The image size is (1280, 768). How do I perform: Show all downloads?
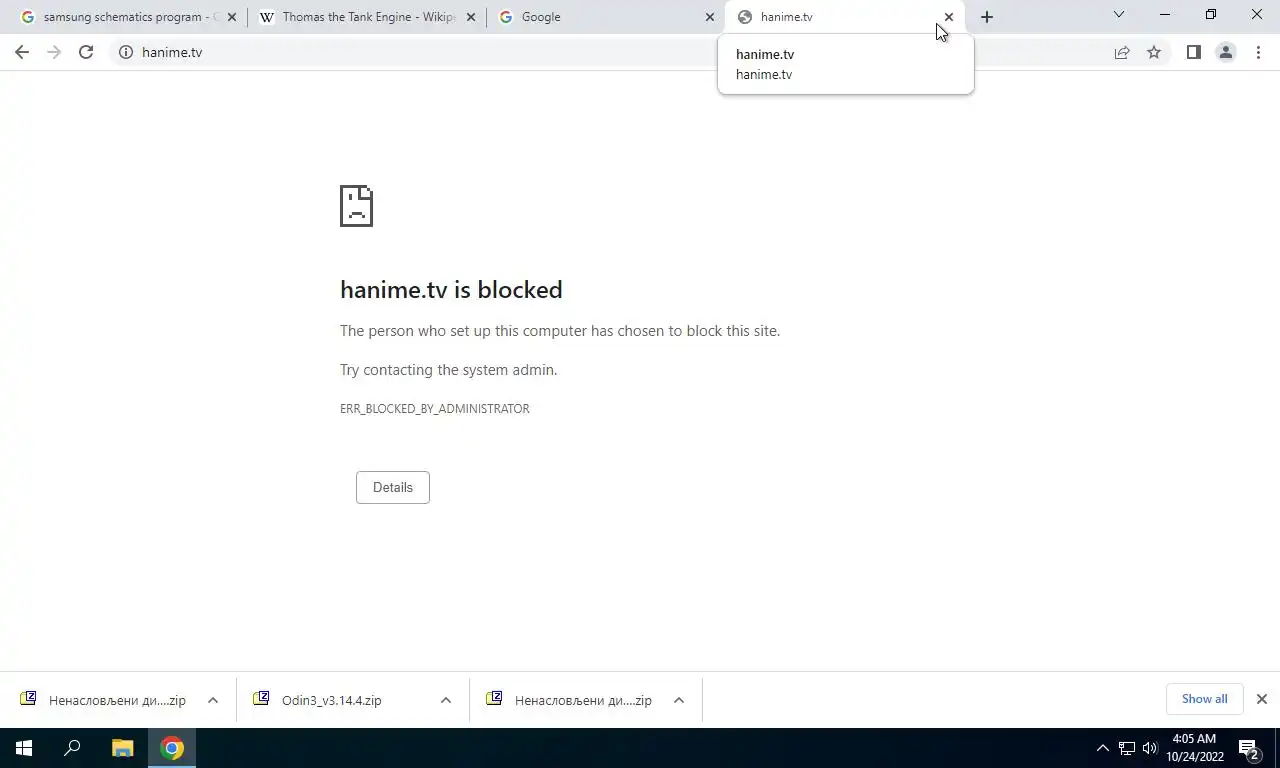pos(1204,699)
